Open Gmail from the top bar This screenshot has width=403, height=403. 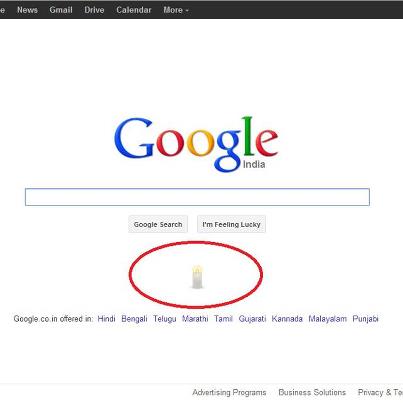(61, 10)
